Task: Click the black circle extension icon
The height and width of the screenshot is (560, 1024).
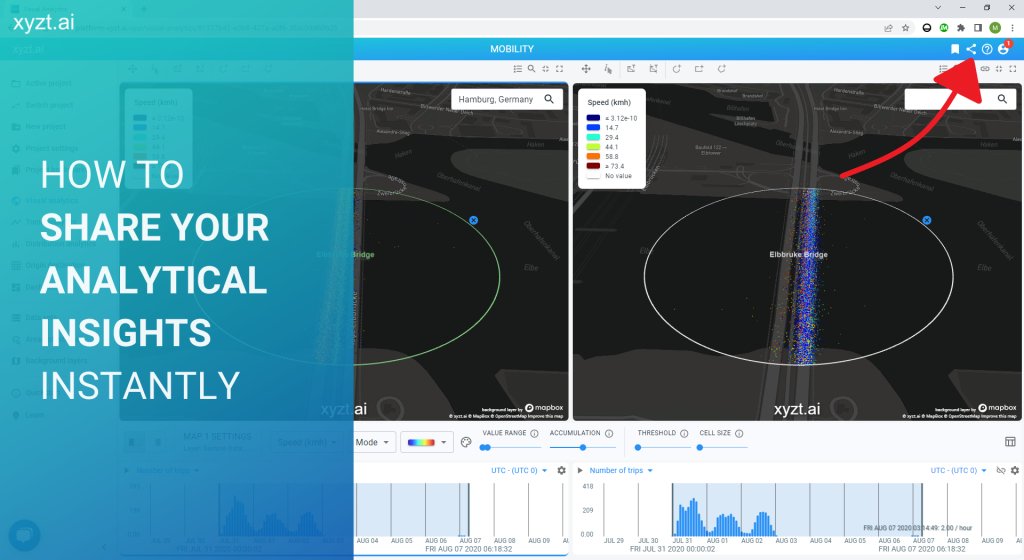Action: (926, 27)
